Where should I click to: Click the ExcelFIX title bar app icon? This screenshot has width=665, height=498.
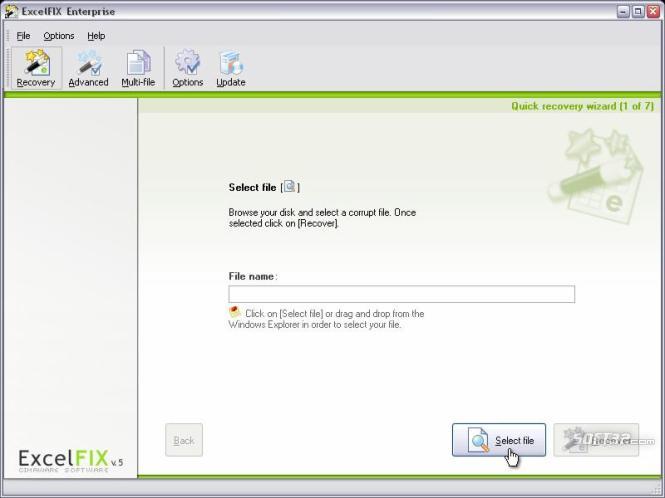11,11
